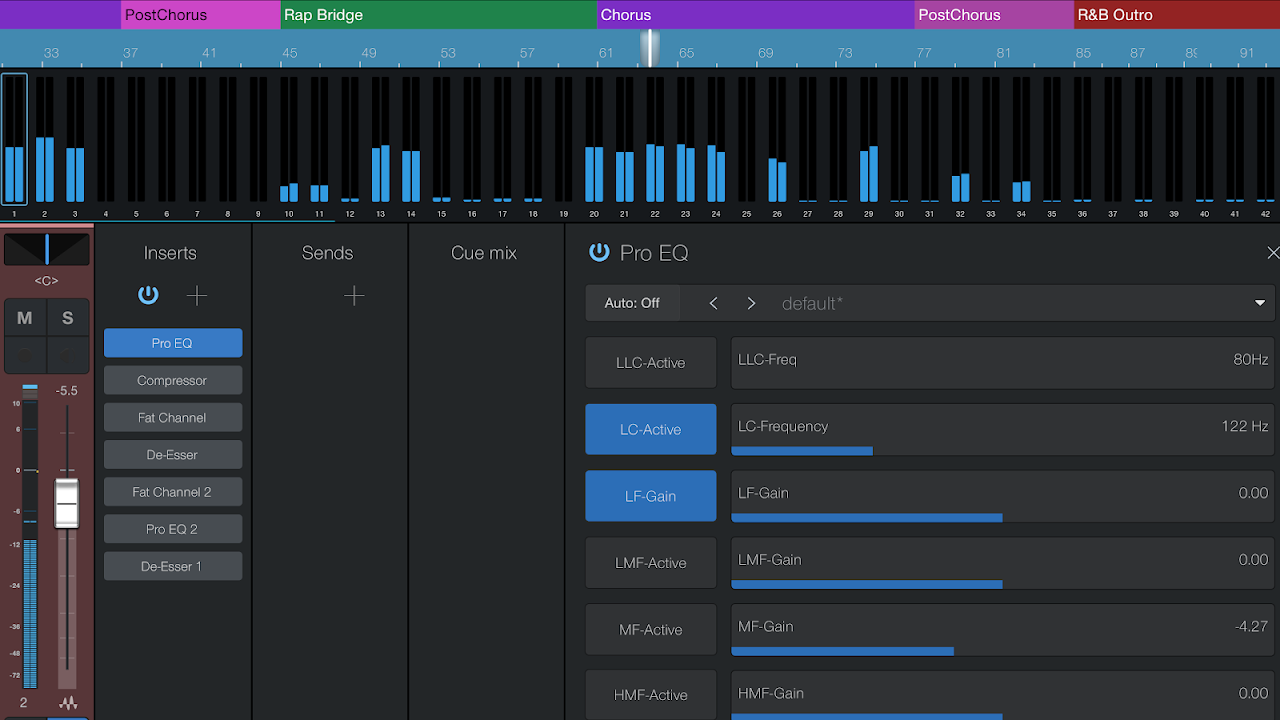Enable the LLC-Active toggle
Screen dimensions: 1280x720
pos(650,363)
